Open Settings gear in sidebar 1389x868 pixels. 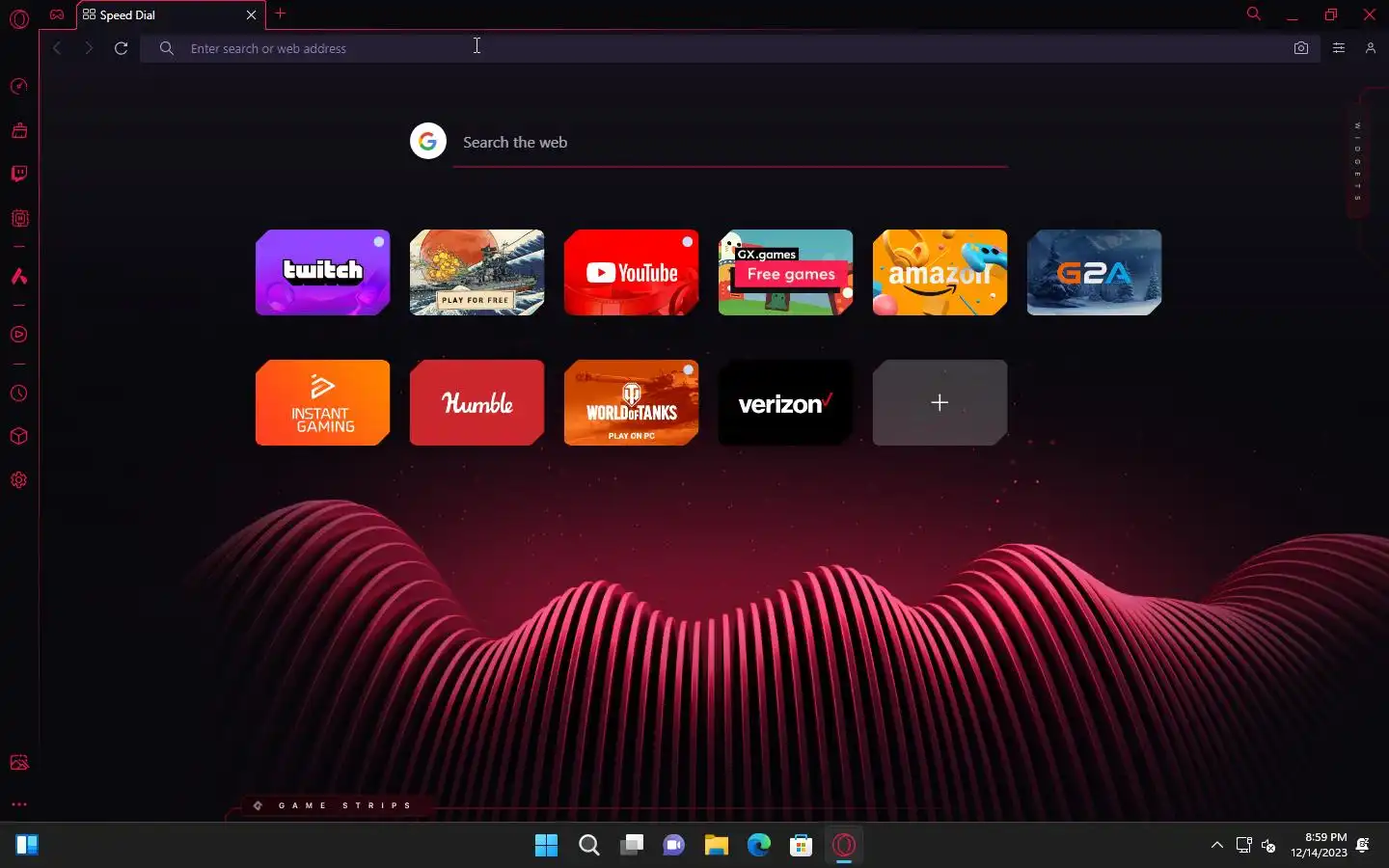coord(18,480)
